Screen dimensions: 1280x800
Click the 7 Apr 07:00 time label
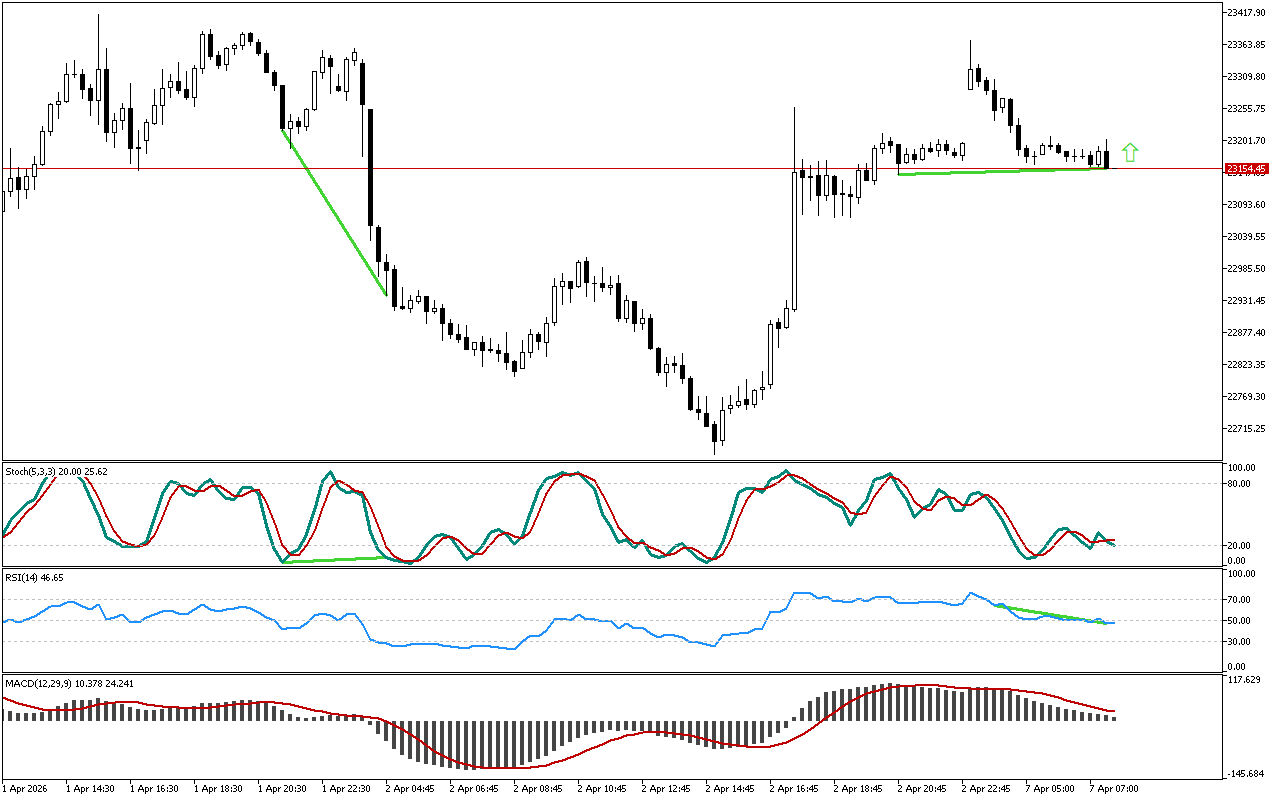point(1113,788)
